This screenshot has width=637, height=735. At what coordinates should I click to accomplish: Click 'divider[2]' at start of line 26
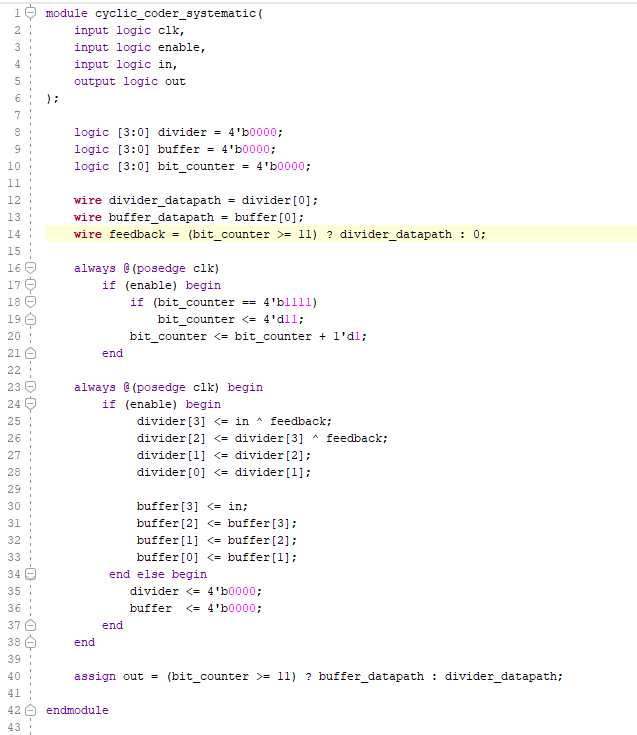tap(171, 438)
